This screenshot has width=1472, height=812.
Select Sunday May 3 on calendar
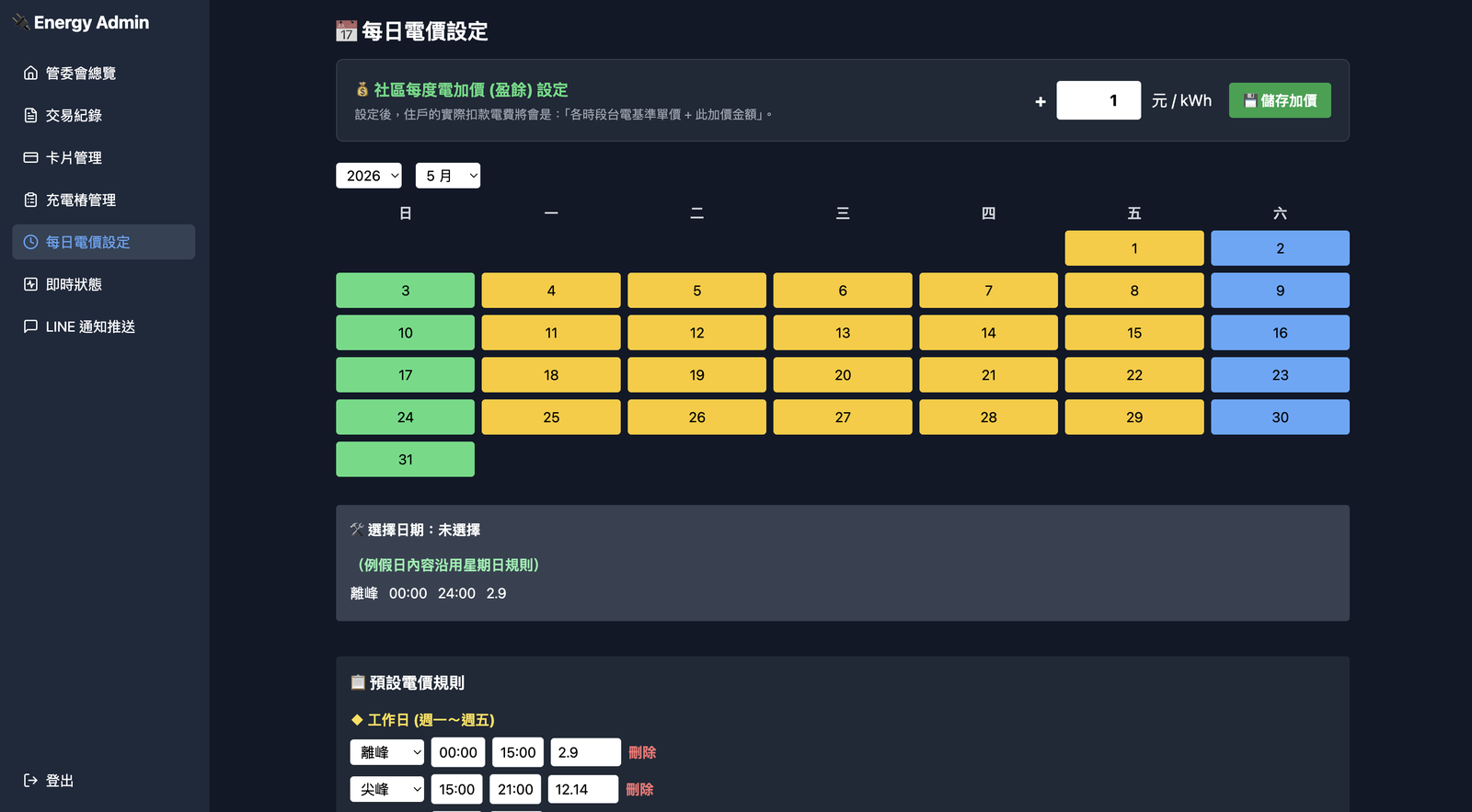click(405, 291)
